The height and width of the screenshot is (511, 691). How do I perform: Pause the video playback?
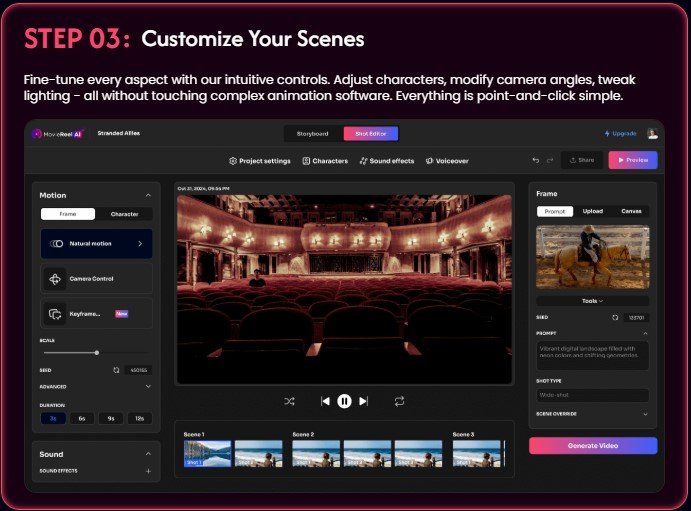(x=344, y=401)
